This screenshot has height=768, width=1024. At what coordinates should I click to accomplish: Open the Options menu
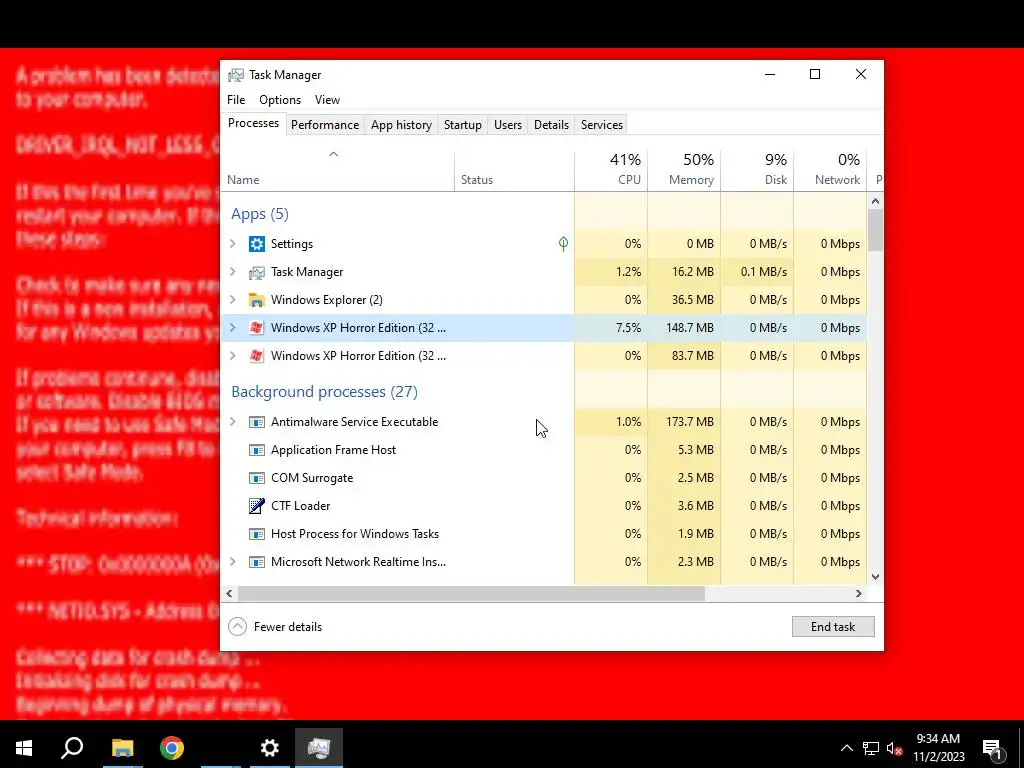coord(280,100)
